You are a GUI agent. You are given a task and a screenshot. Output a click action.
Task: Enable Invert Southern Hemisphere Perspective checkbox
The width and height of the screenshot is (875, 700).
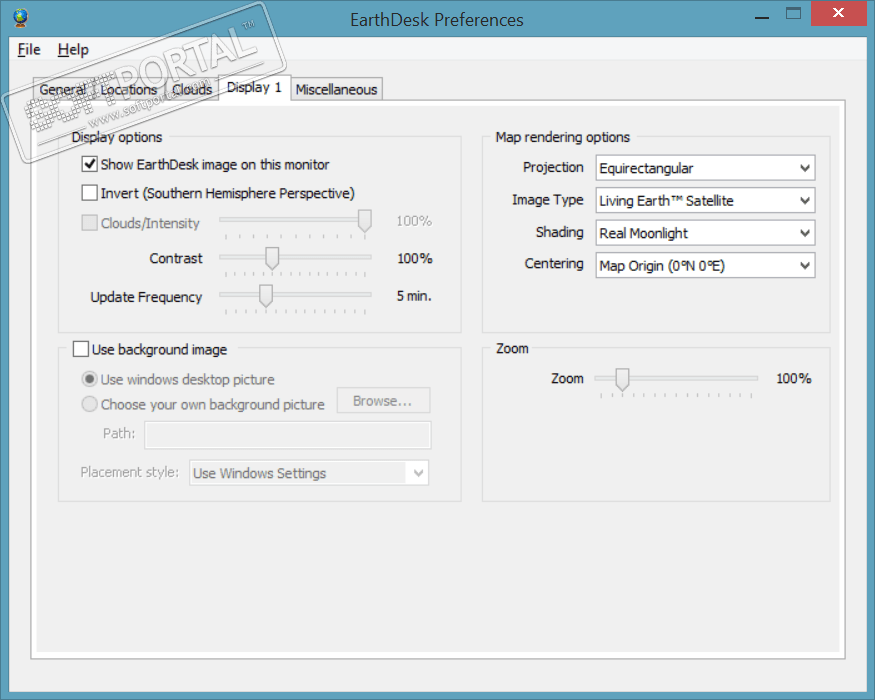(x=90, y=193)
